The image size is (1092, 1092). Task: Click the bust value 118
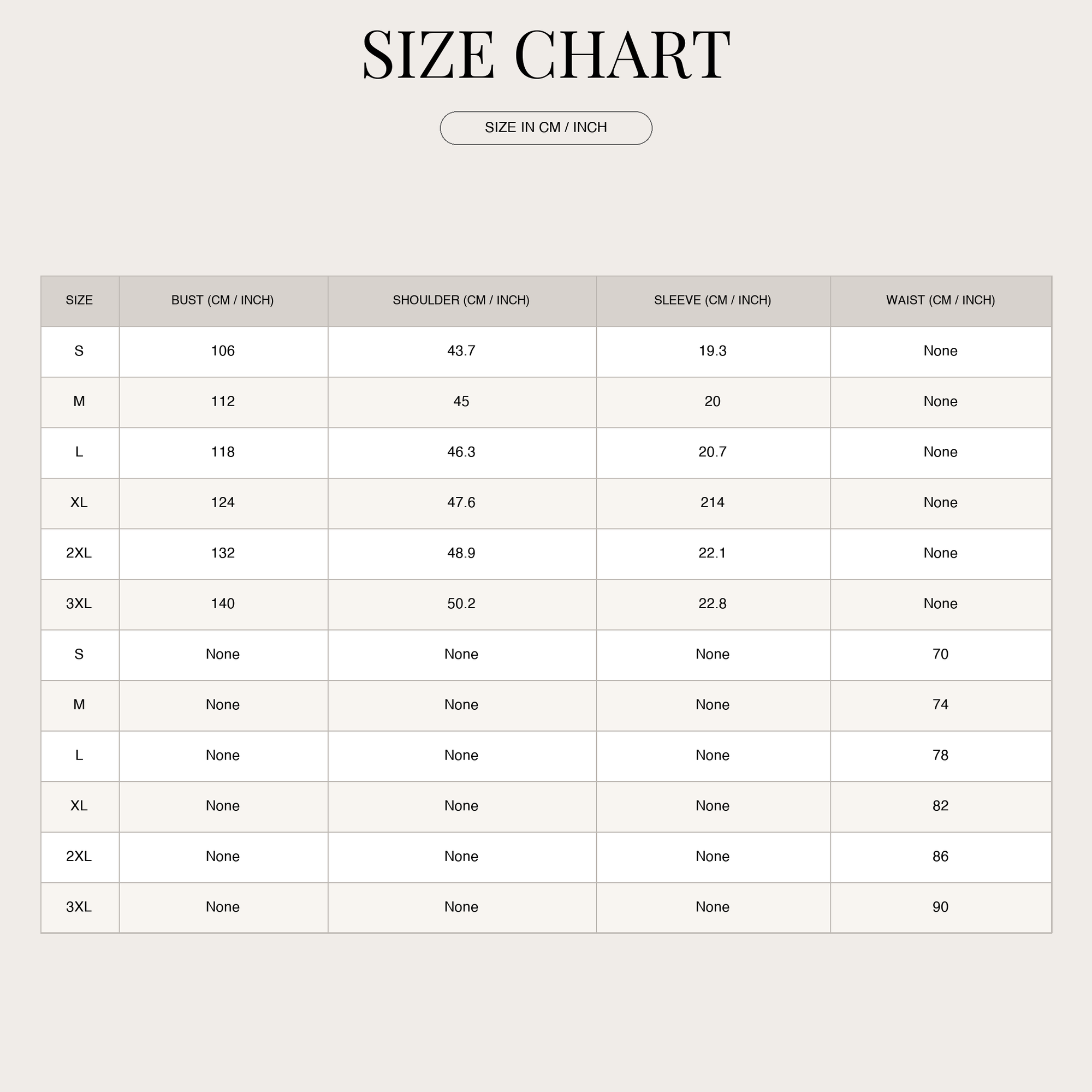[x=223, y=452]
